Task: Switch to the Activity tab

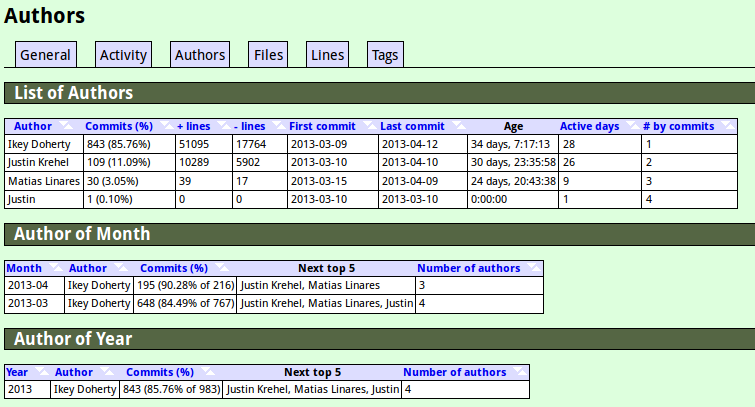Action: click(x=123, y=55)
